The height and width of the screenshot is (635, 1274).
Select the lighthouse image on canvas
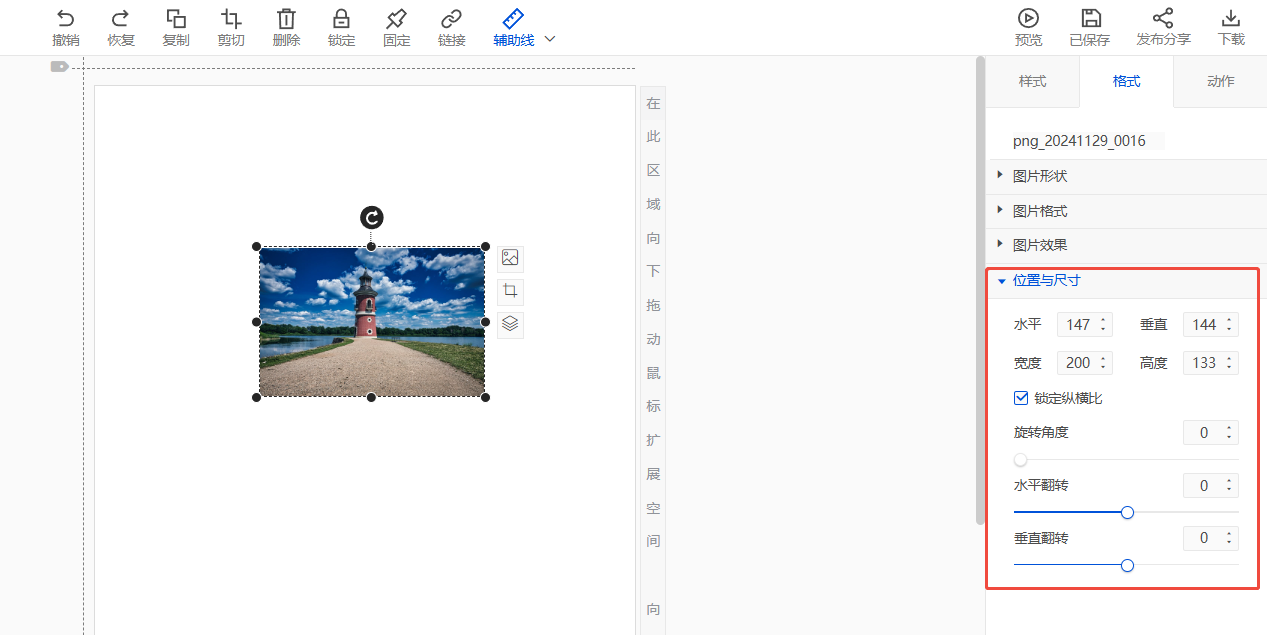tap(371, 322)
